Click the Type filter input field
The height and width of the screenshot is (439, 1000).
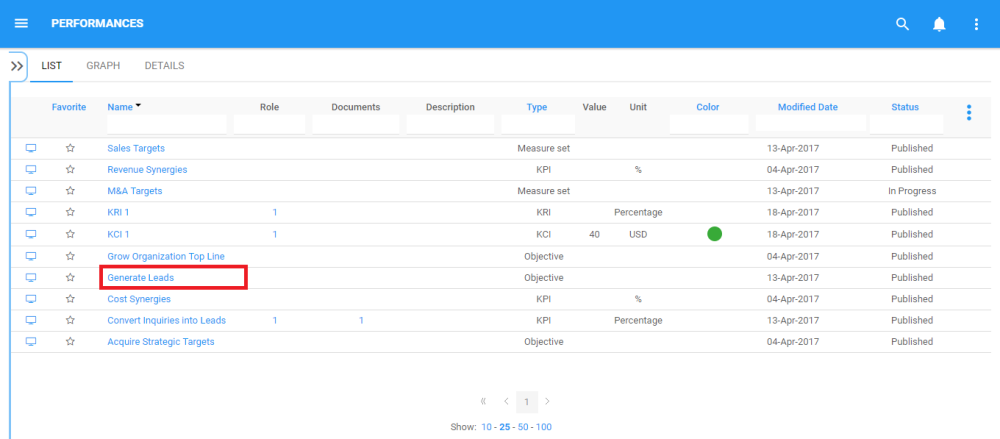click(538, 124)
